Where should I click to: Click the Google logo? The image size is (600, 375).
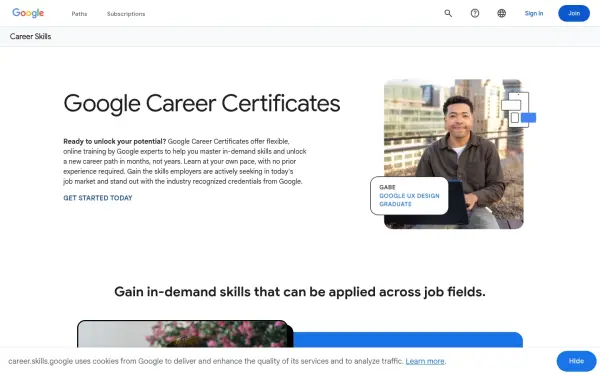[x=28, y=13]
